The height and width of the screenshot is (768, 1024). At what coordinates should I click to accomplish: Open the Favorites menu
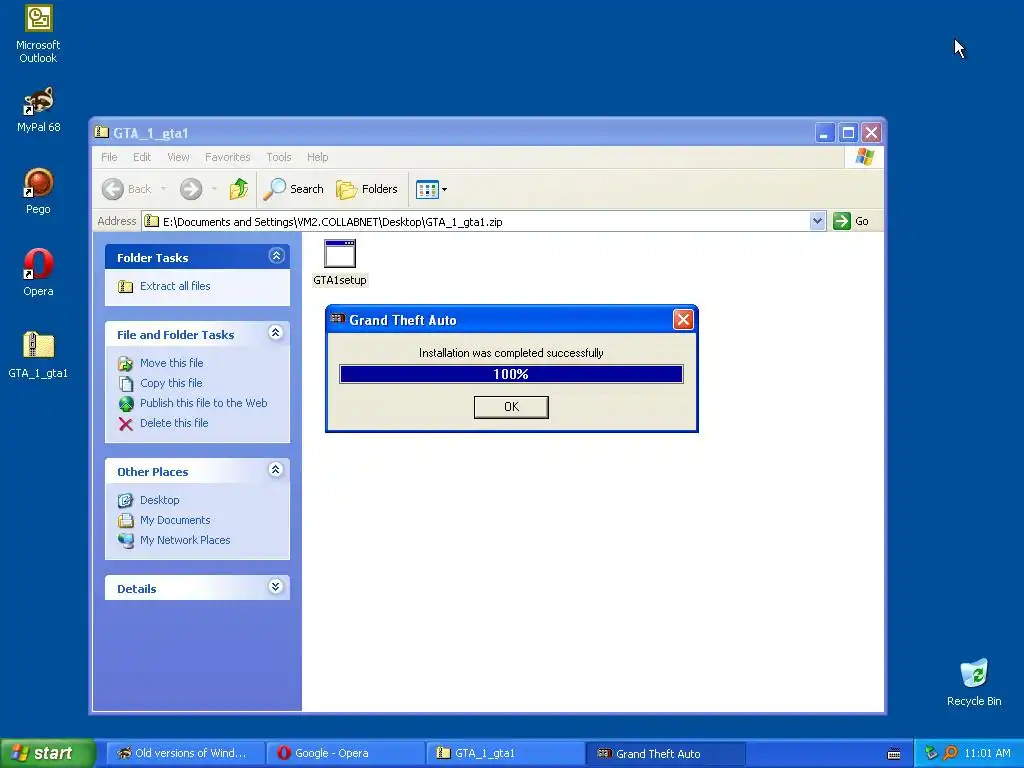coord(227,157)
